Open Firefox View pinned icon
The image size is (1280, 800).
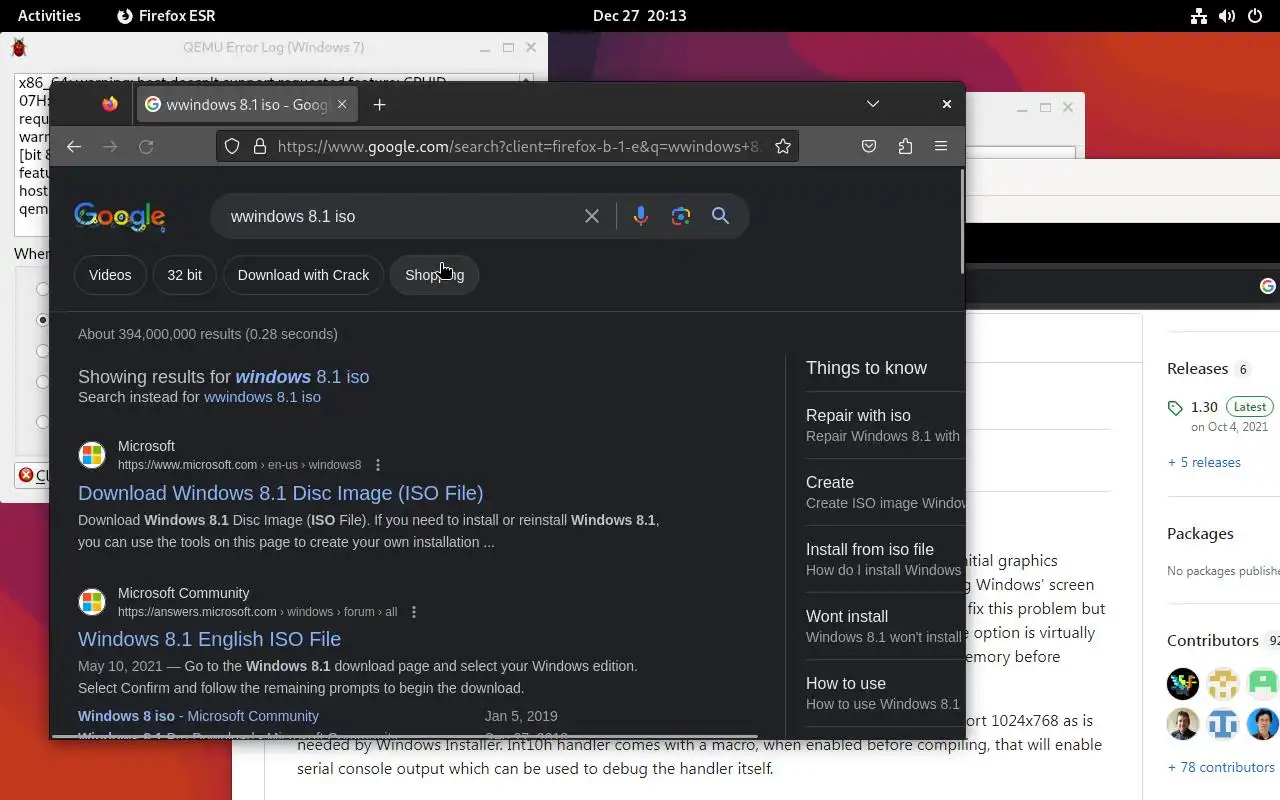(110, 104)
